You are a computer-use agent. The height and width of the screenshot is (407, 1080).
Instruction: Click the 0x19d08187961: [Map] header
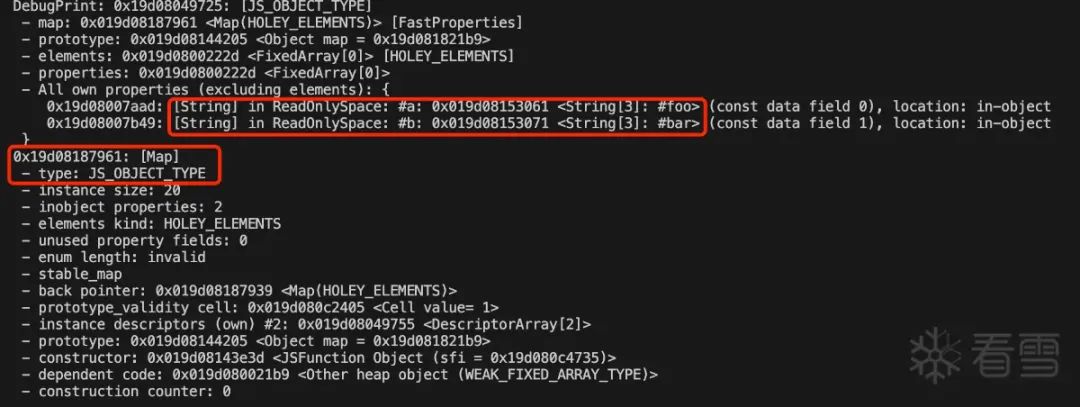pyautogui.click(x=95, y=156)
